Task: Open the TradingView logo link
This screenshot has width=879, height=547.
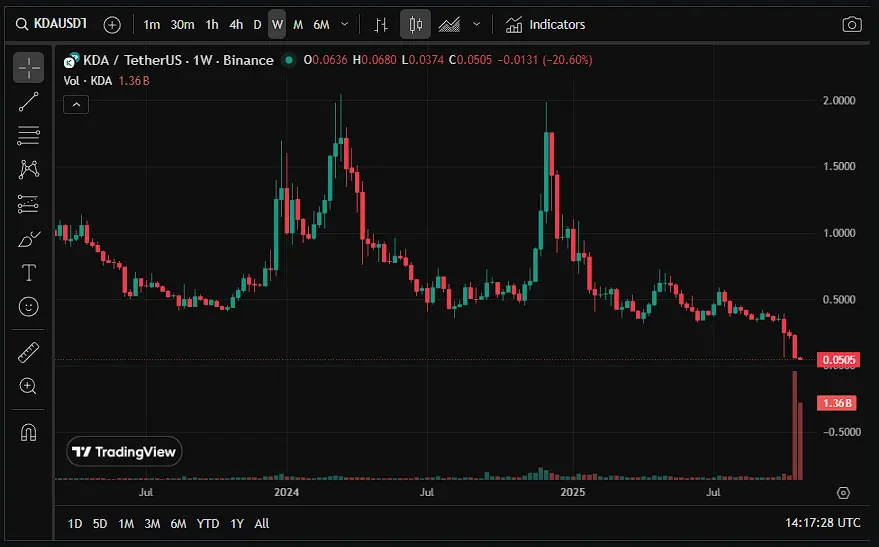Action: (124, 452)
